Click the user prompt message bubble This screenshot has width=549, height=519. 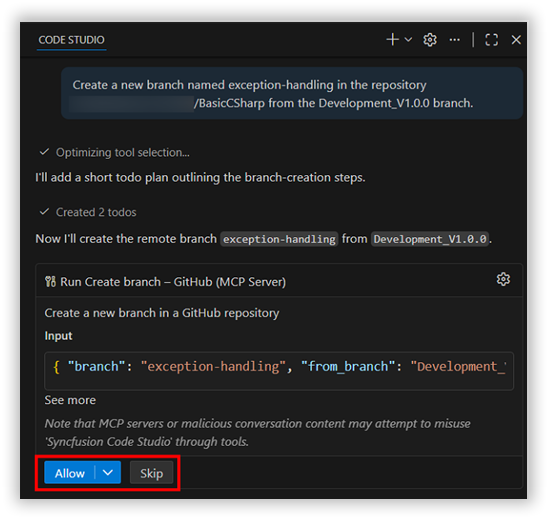(x=292, y=94)
